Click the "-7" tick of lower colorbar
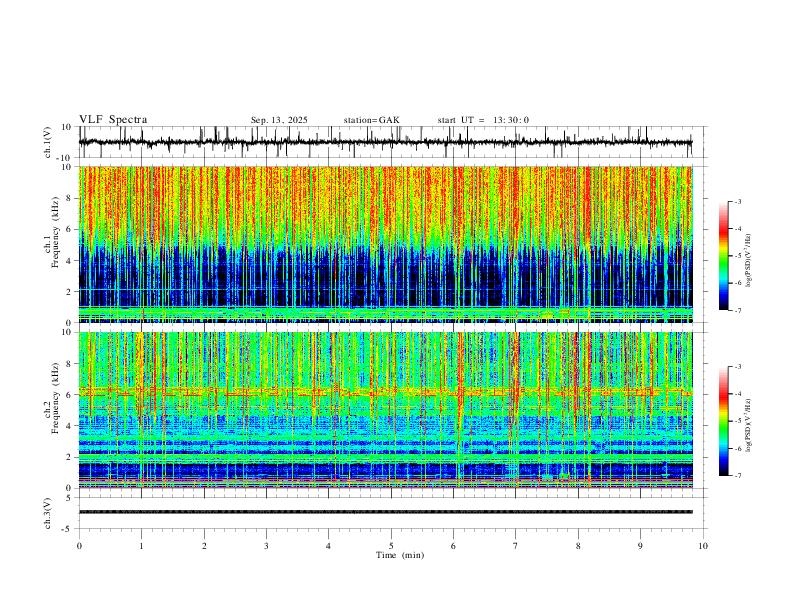Viewport: 792px width, 612px height. [738, 476]
